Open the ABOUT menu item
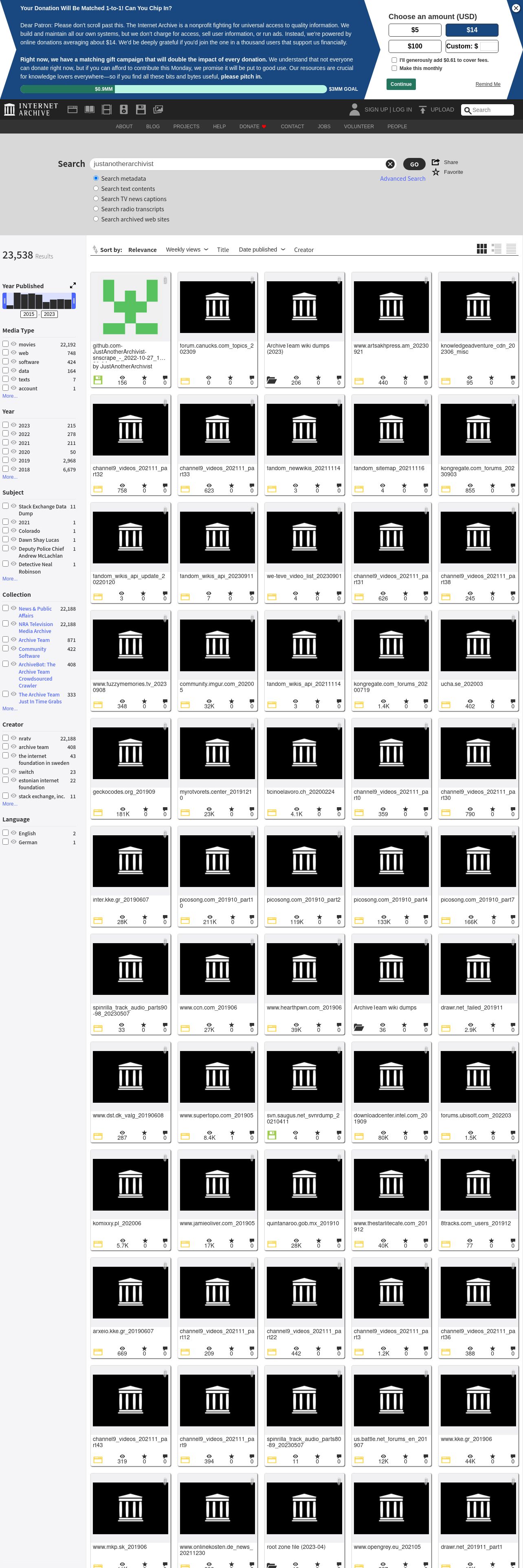The height and width of the screenshot is (1568, 523). [124, 127]
